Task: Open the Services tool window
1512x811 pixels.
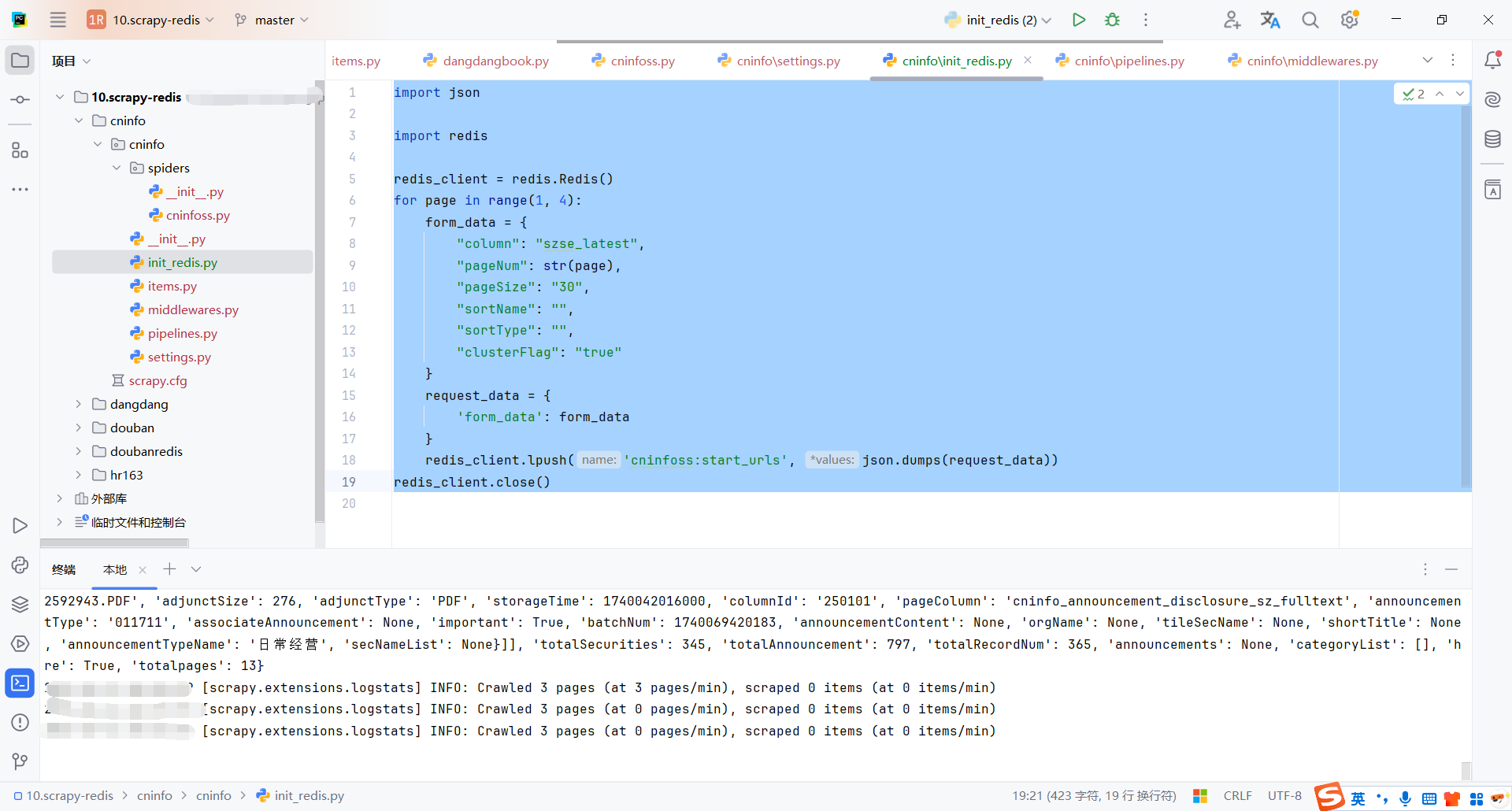Action: [20, 643]
